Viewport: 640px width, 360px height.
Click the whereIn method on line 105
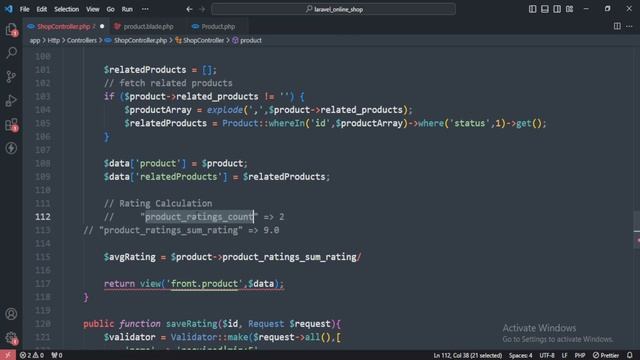(x=287, y=123)
